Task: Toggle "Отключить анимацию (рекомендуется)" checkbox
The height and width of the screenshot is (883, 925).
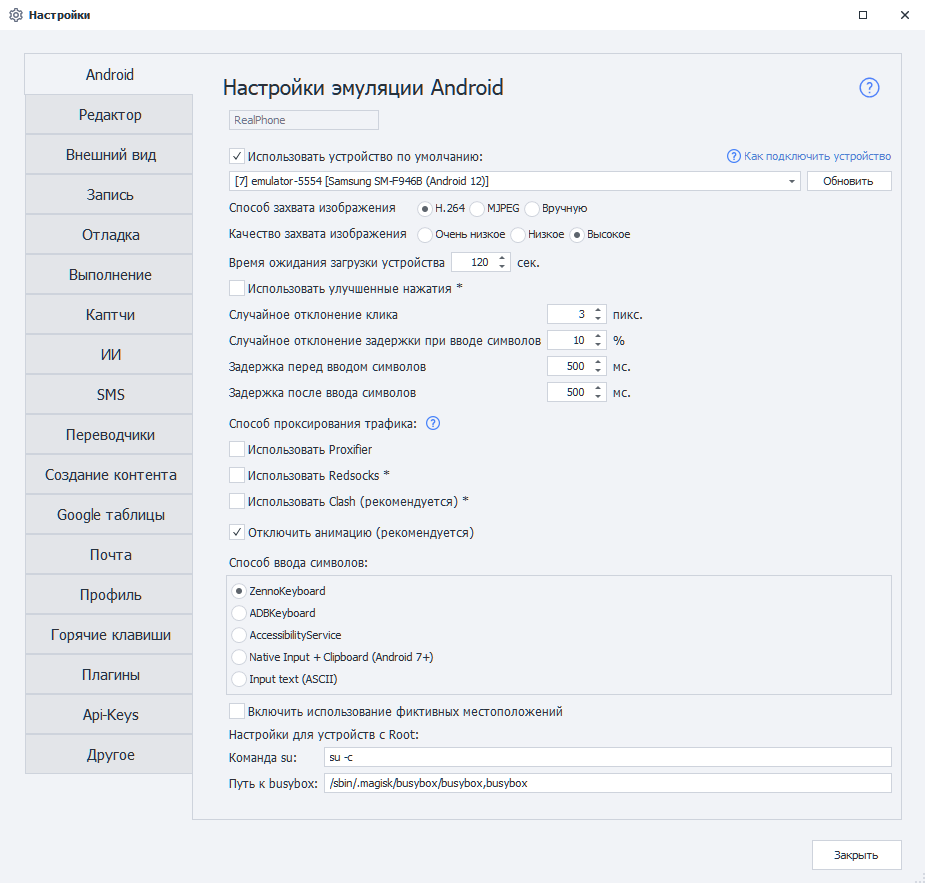Action: (x=237, y=533)
